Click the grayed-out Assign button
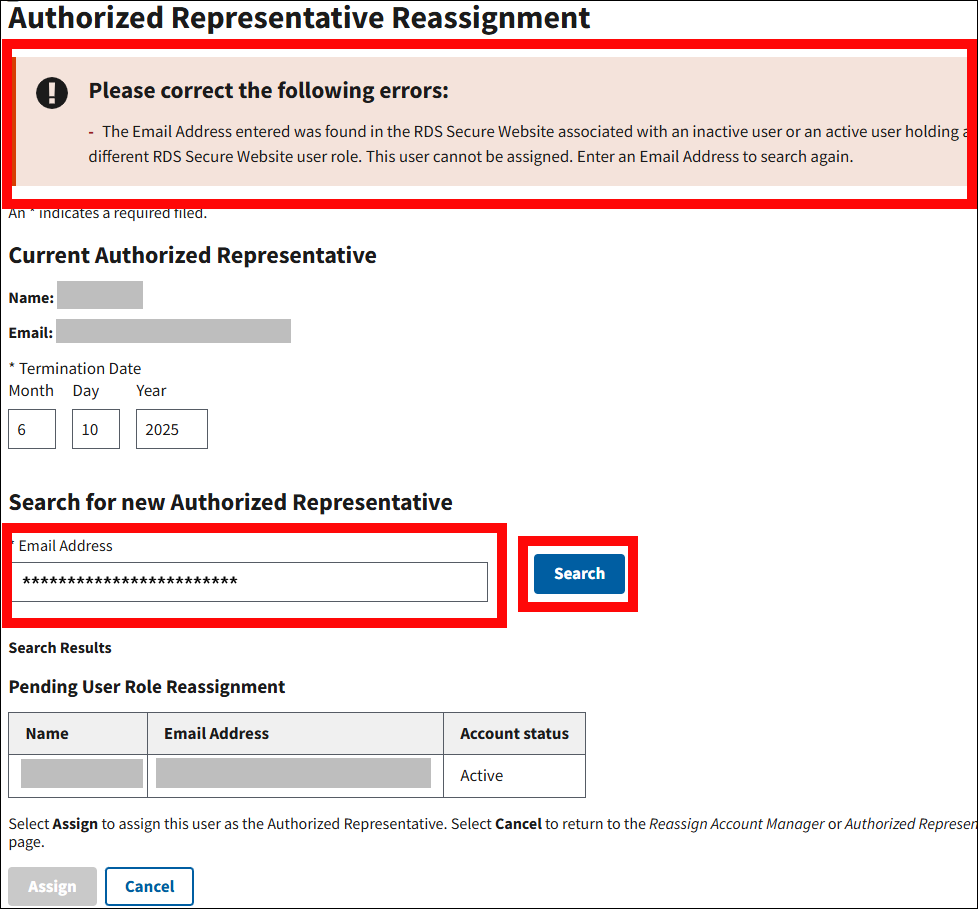The image size is (978, 909). coord(52,886)
